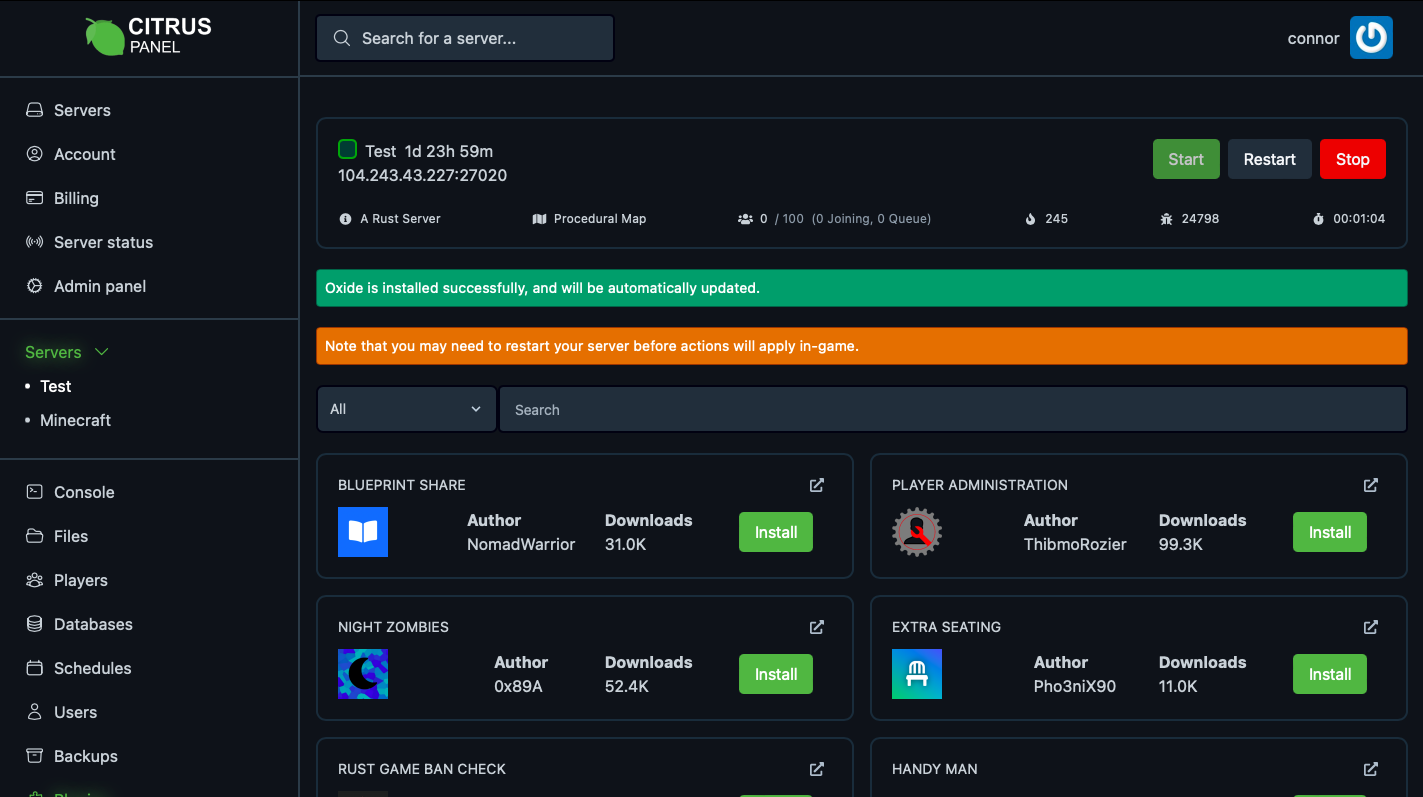Install the Night Zombies plugin
Screen dimensions: 1423x797
tap(775, 674)
